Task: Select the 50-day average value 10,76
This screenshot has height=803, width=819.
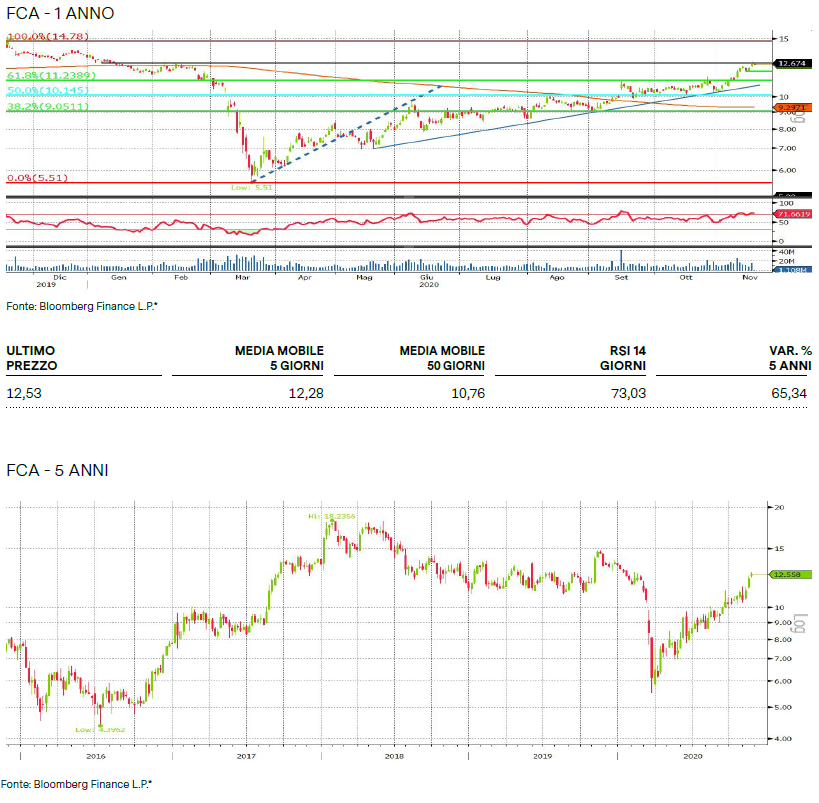Action: click(468, 393)
